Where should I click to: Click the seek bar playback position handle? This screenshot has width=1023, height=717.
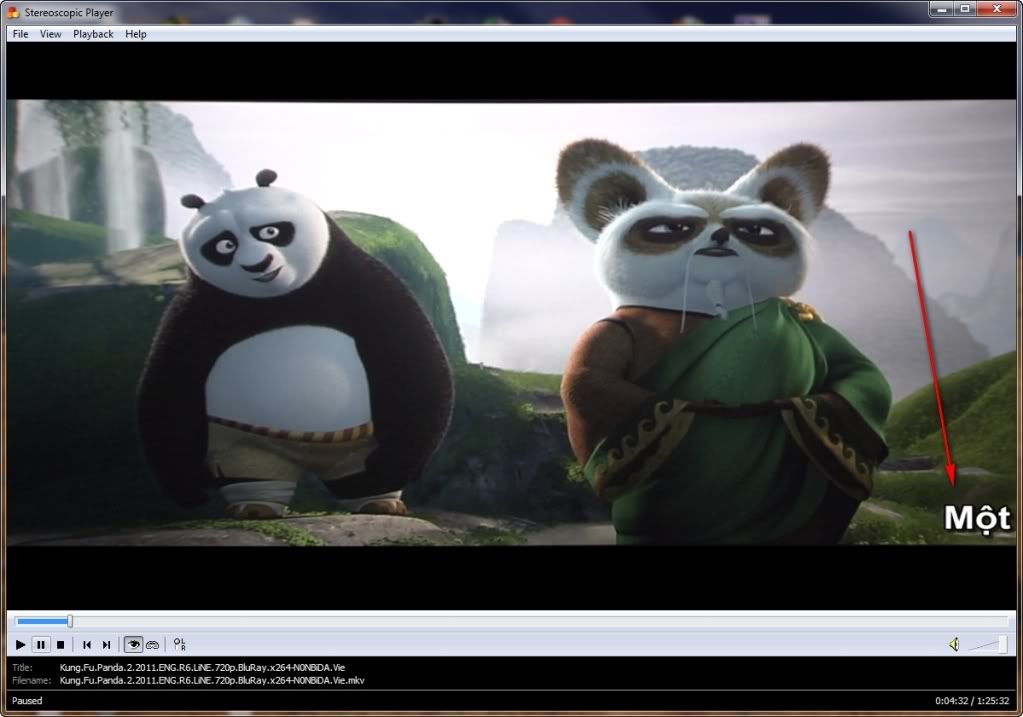pyautogui.click(x=70, y=621)
